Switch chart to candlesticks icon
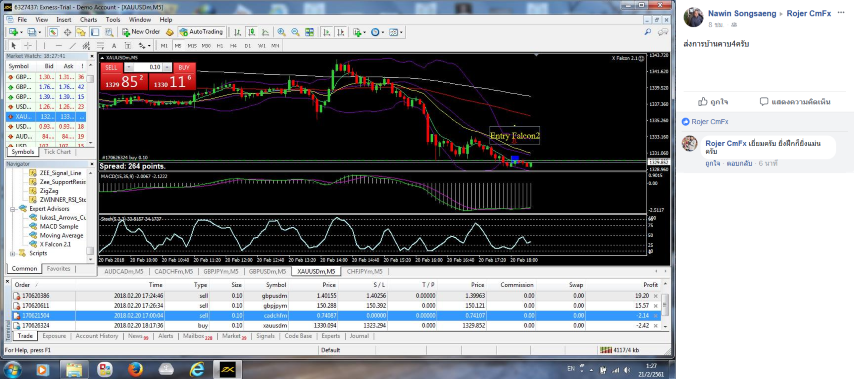The height and width of the screenshot is (379, 854). tap(252, 32)
